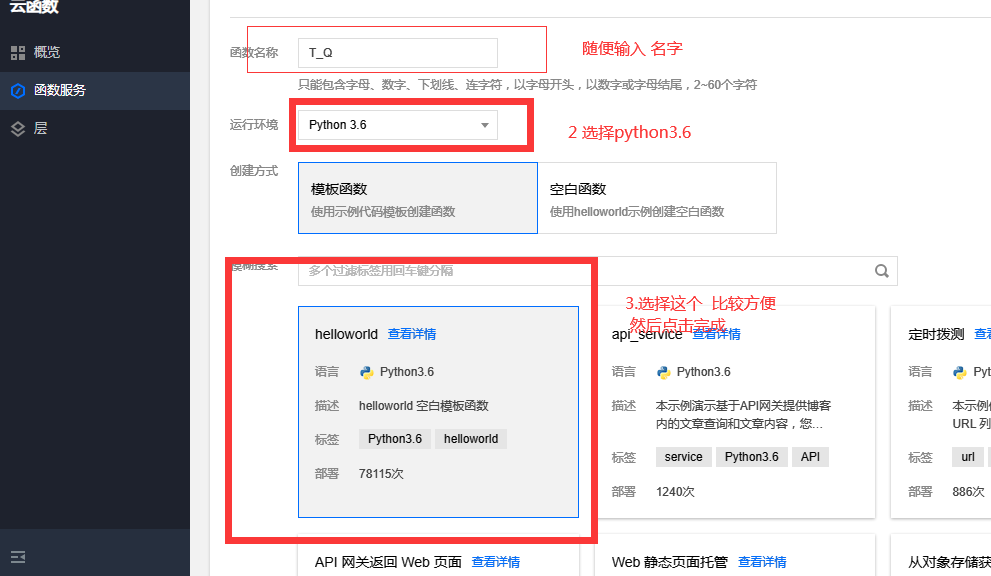Open the 层 layers icon in sidebar
This screenshot has height=576, width=991.
(17, 128)
